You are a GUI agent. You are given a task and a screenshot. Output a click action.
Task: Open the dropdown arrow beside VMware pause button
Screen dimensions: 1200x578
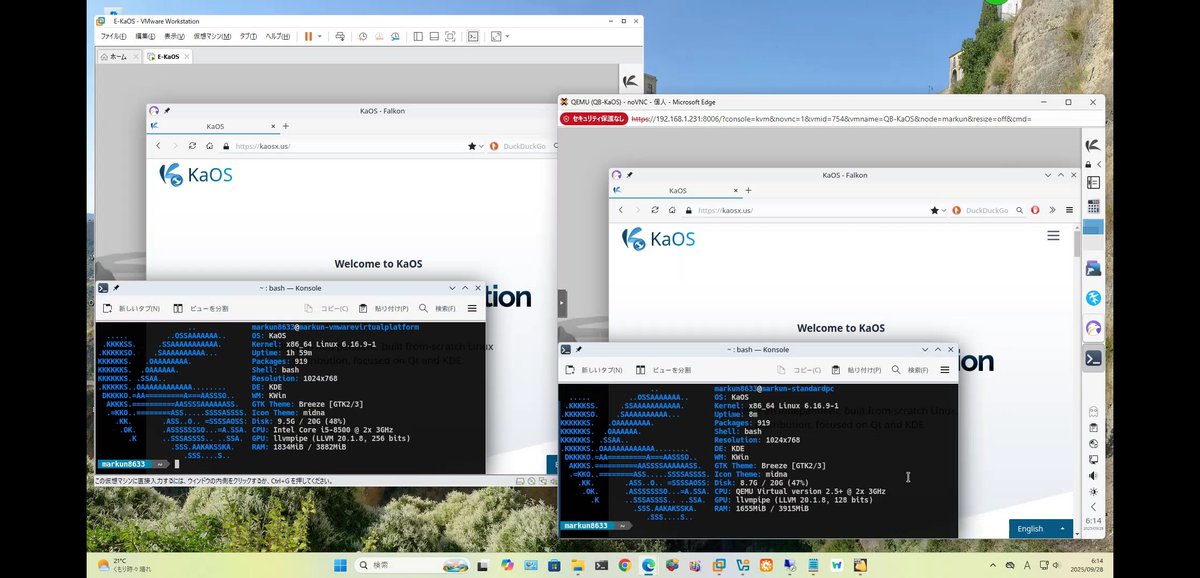click(x=320, y=36)
